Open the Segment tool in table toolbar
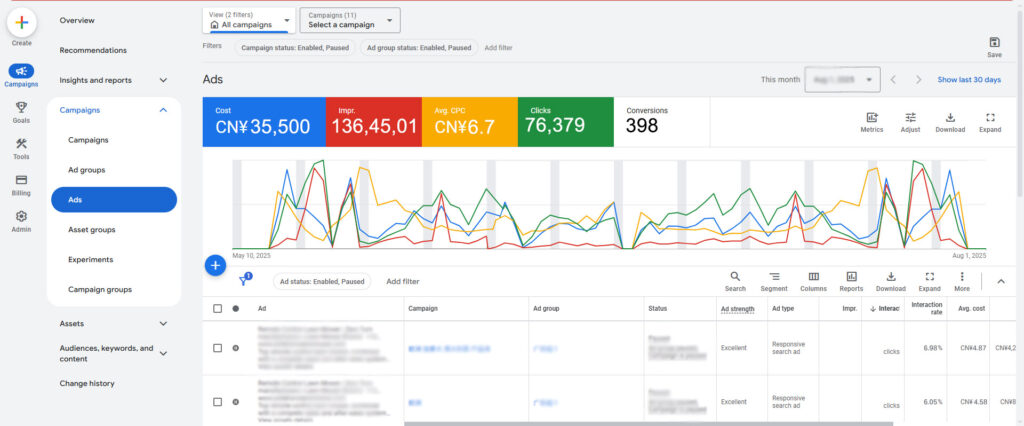 (x=774, y=277)
